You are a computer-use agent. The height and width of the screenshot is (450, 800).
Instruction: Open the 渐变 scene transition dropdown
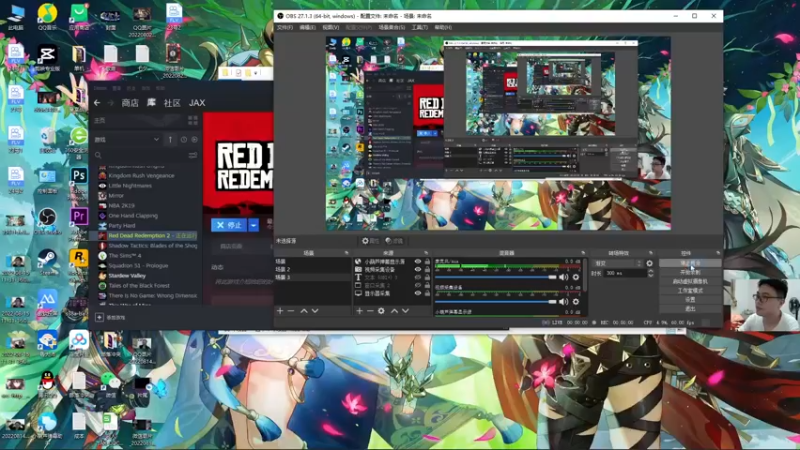tap(617, 264)
